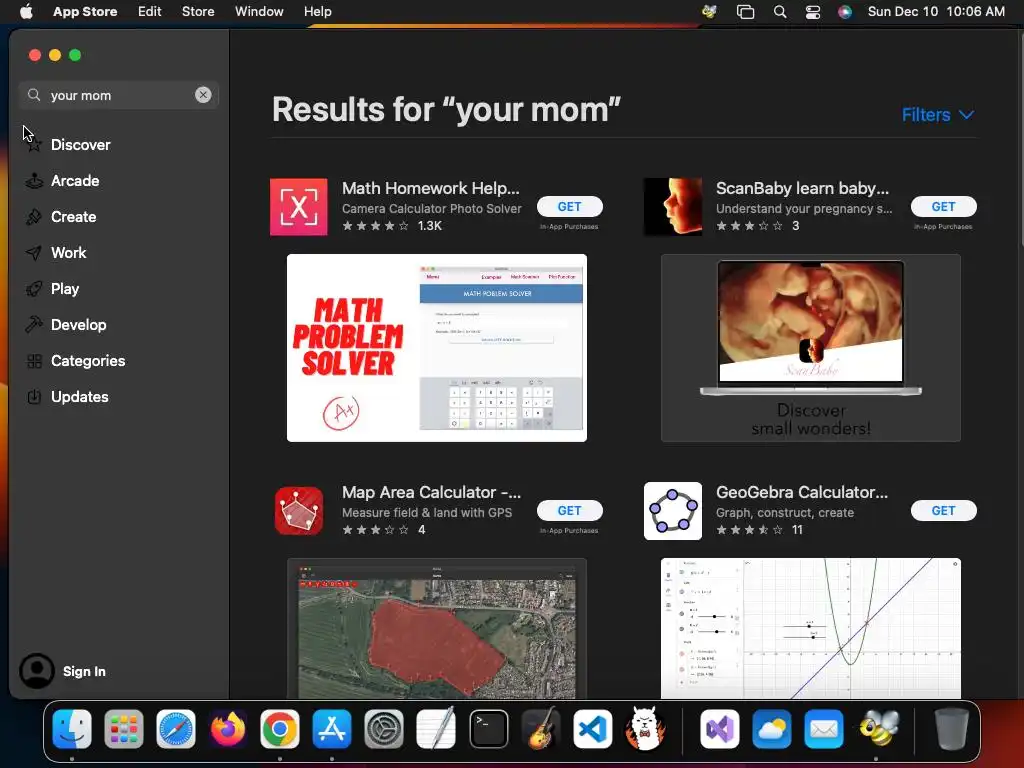
Task: Click the results vertical scrollbar
Action: coord(1021,138)
